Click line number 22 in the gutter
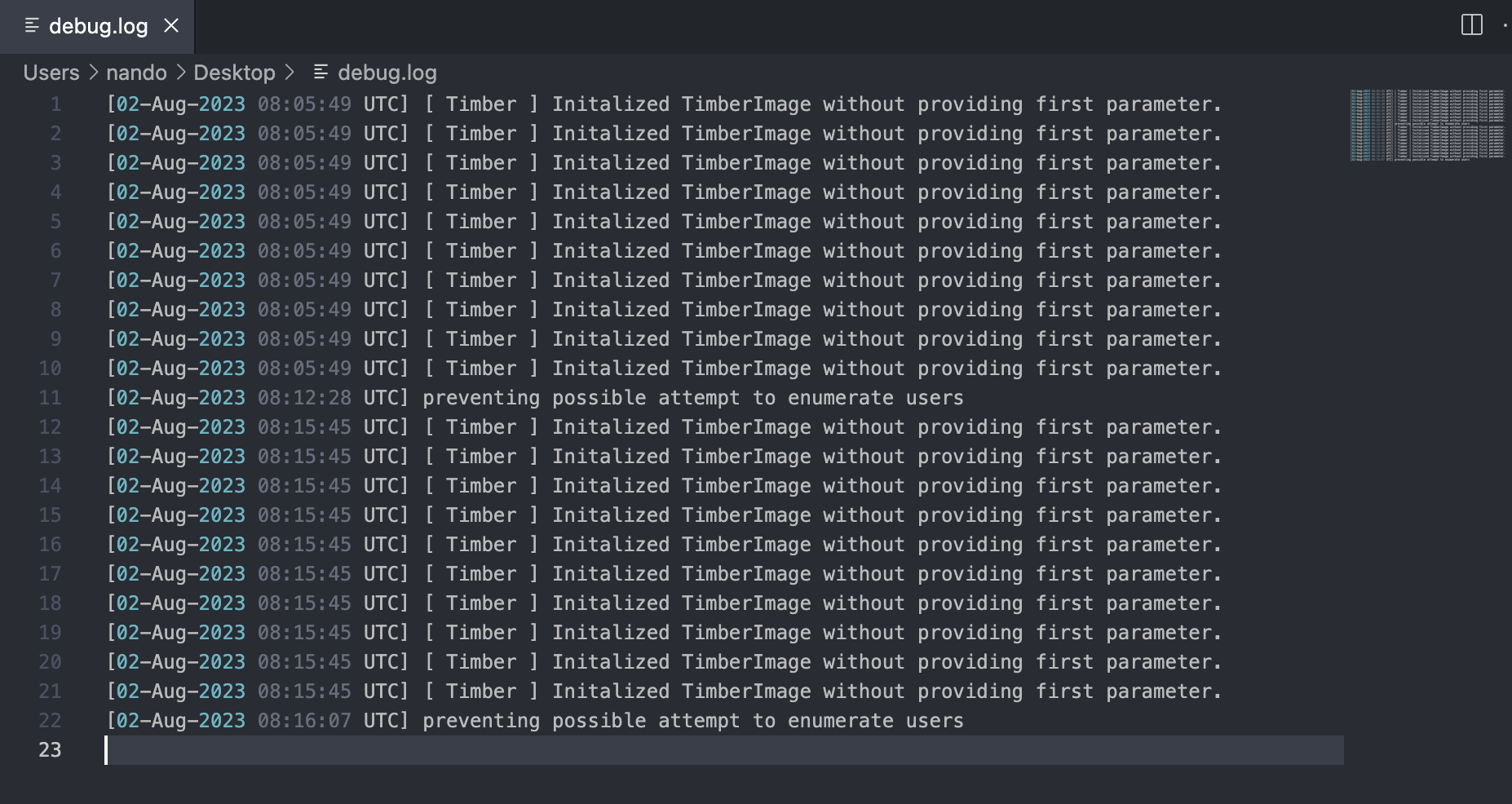Screen dimensions: 1512x804 (51, 721)
